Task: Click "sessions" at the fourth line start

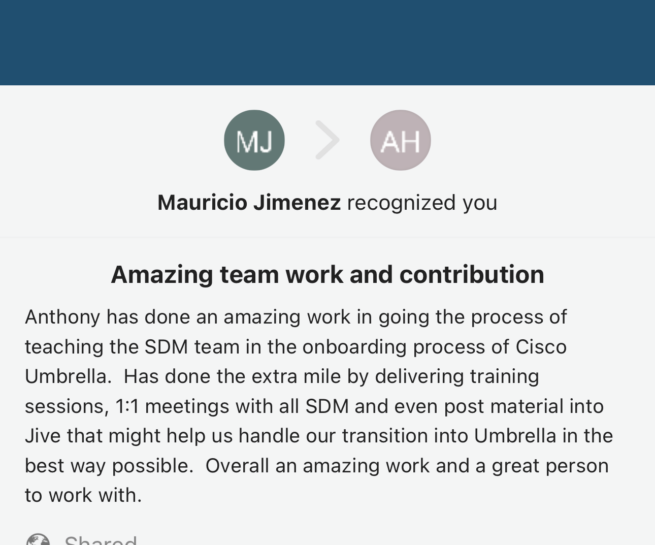Action: 60,406
